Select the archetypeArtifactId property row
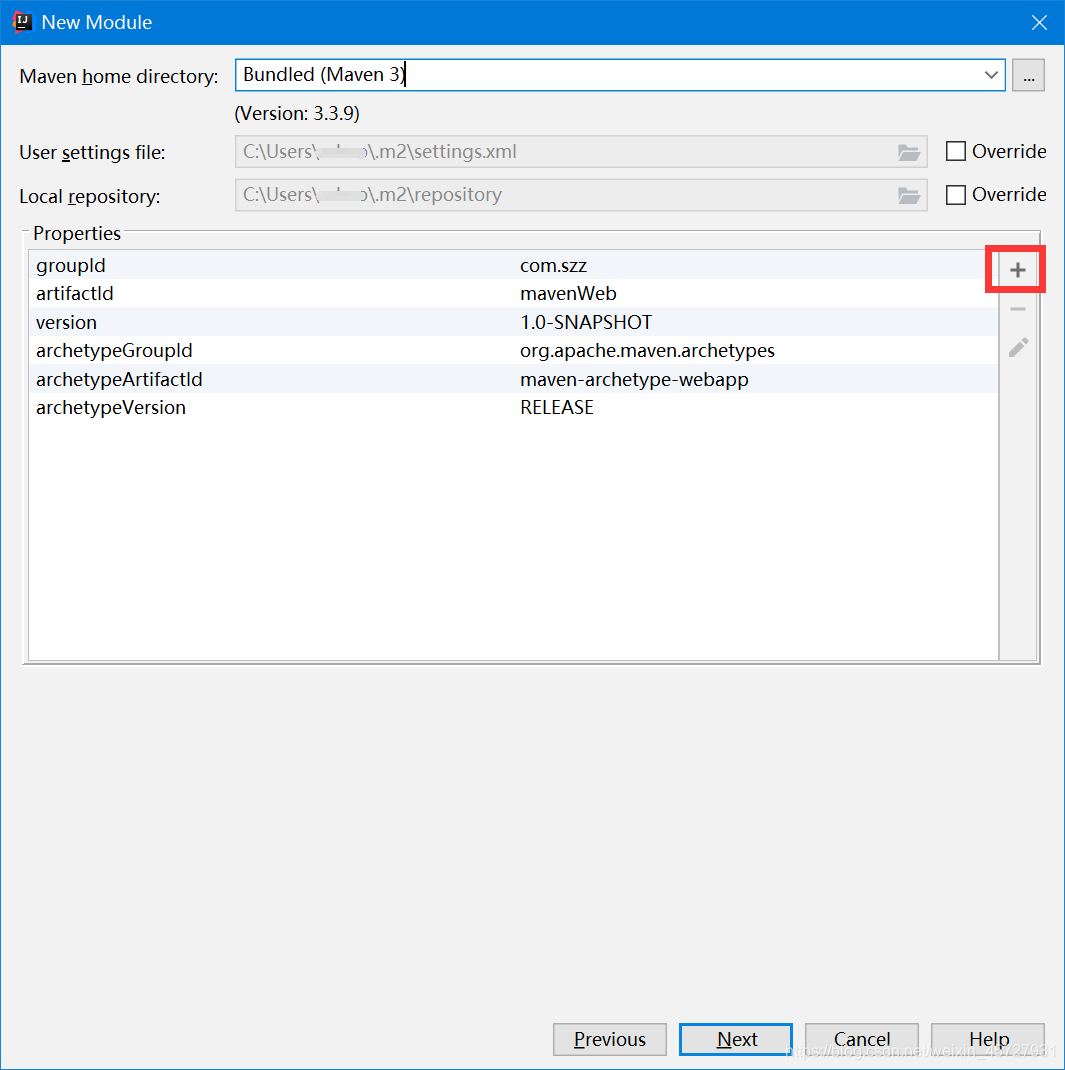 [513, 379]
